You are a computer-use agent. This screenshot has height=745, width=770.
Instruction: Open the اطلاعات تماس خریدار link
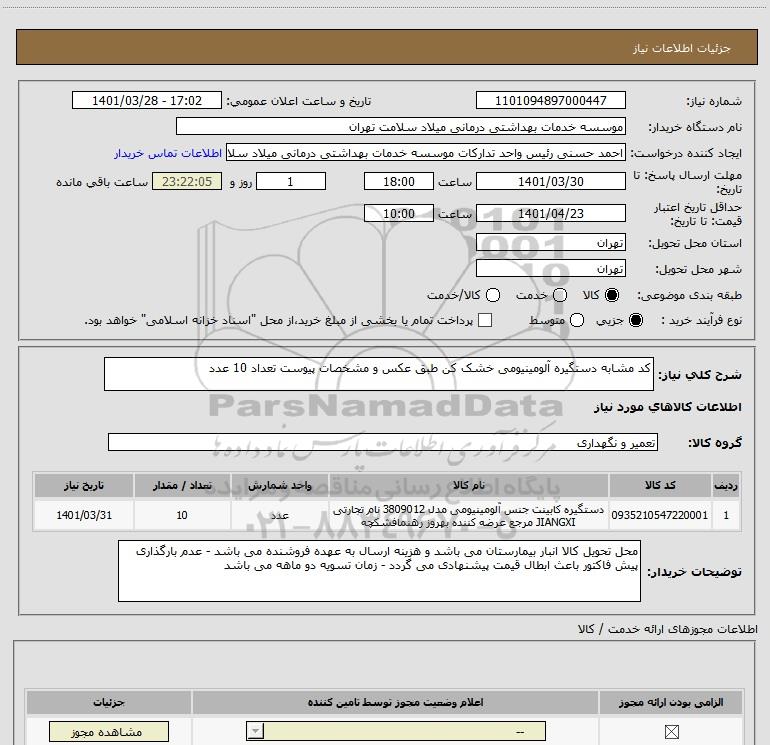(168, 153)
